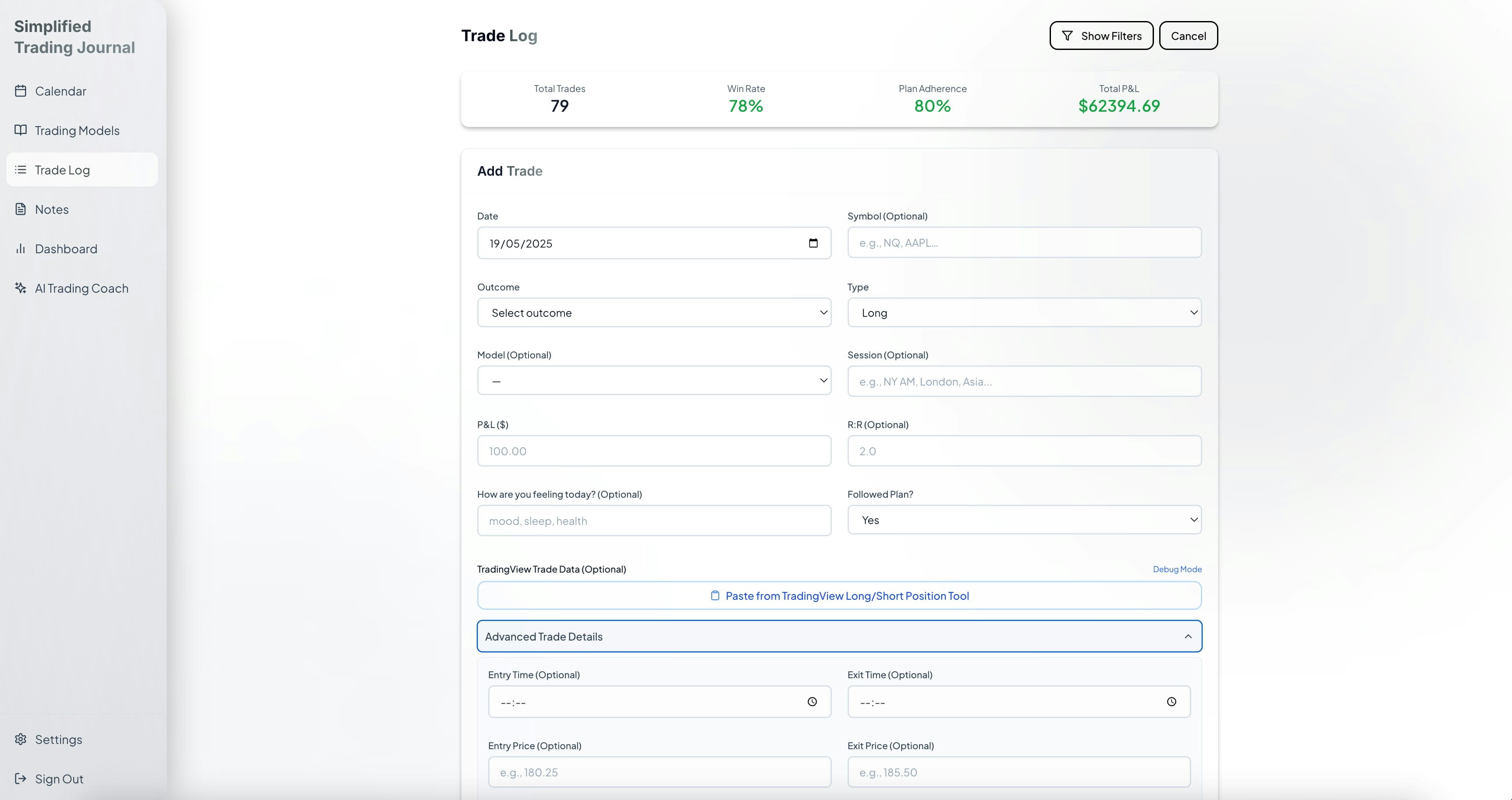1512x800 pixels.
Task: Toggle Debug Mode link
Action: pos(1177,570)
